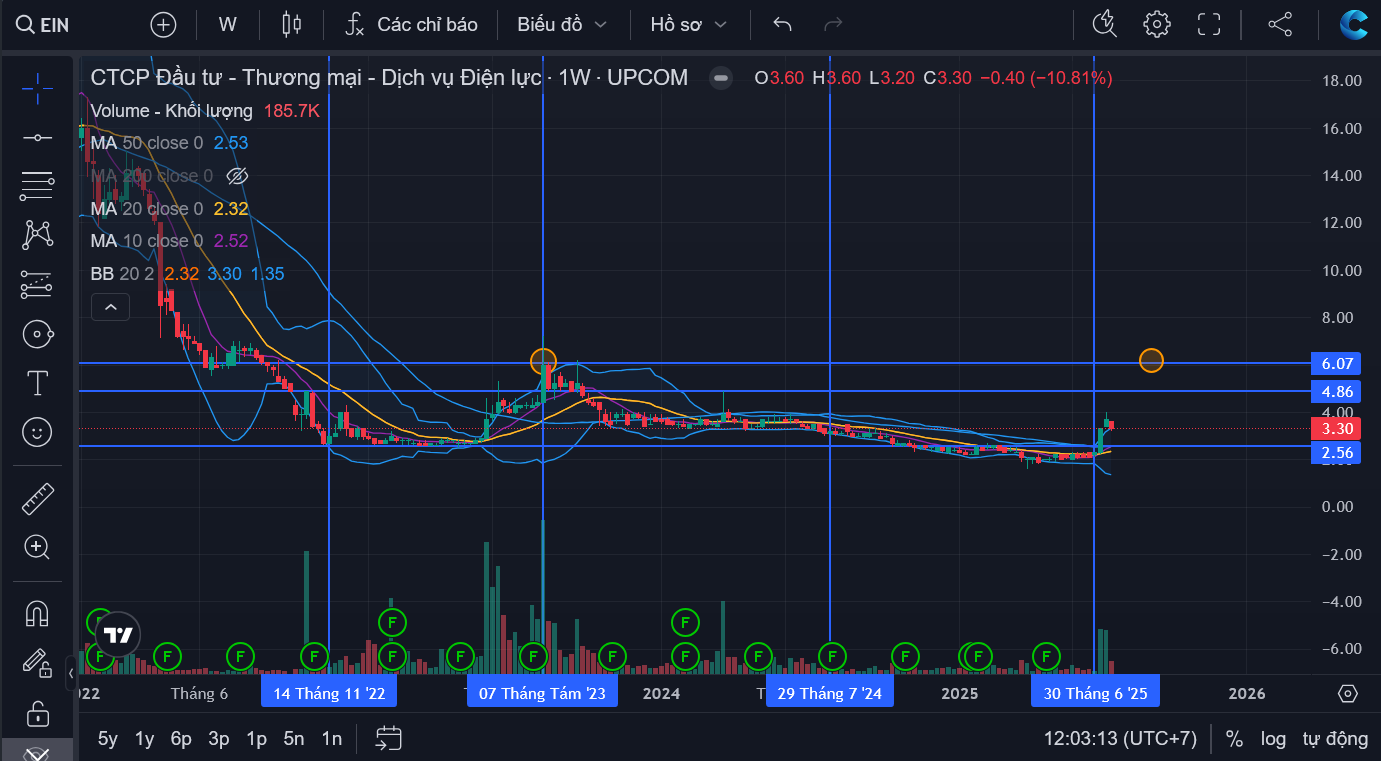Open Fibonacci retracement tools
The height and width of the screenshot is (761, 1381).
click(37, 186)
